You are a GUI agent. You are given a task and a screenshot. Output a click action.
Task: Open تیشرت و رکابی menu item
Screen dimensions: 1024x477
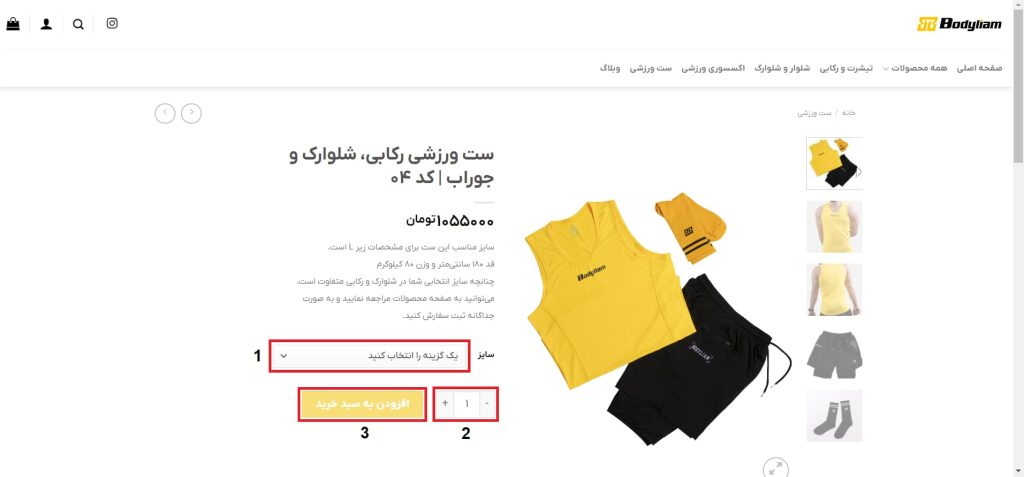[x=846, y=68]
